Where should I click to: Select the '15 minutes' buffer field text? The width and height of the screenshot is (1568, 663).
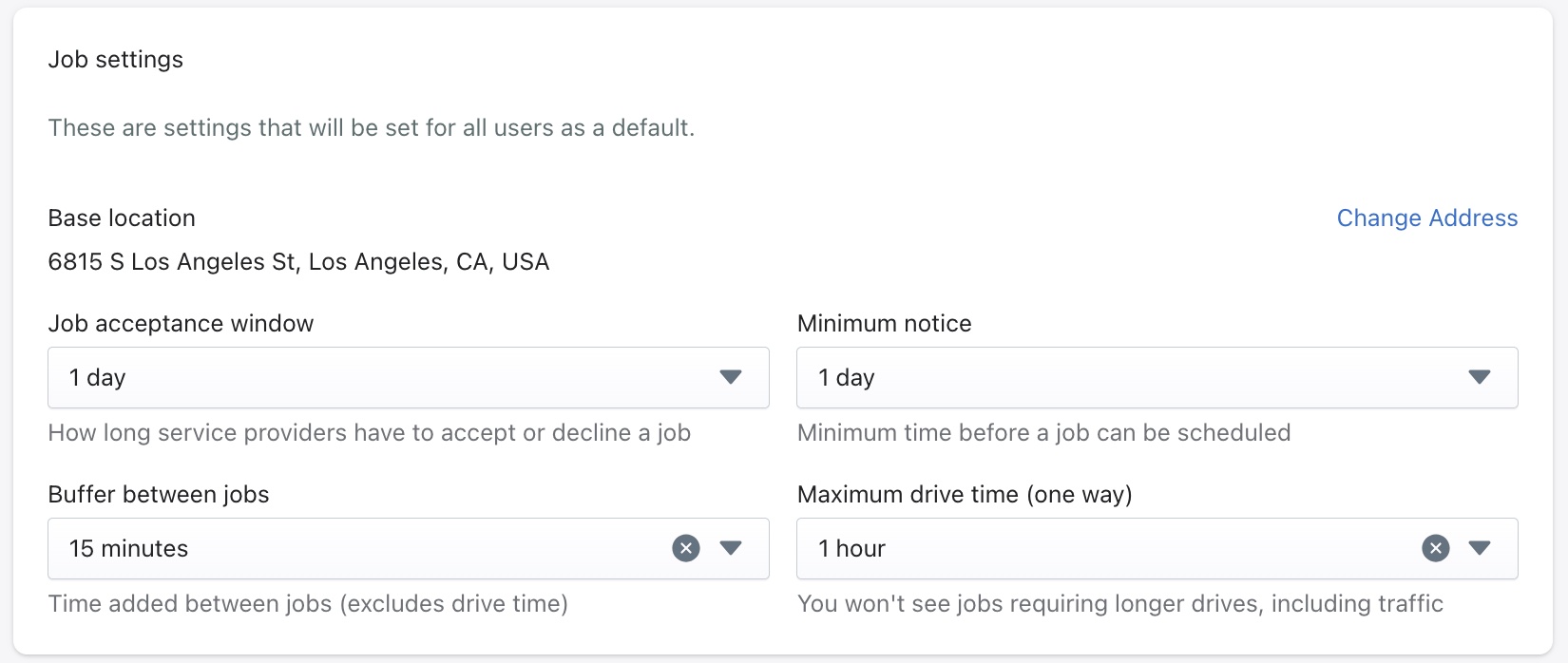click(129, 549)
